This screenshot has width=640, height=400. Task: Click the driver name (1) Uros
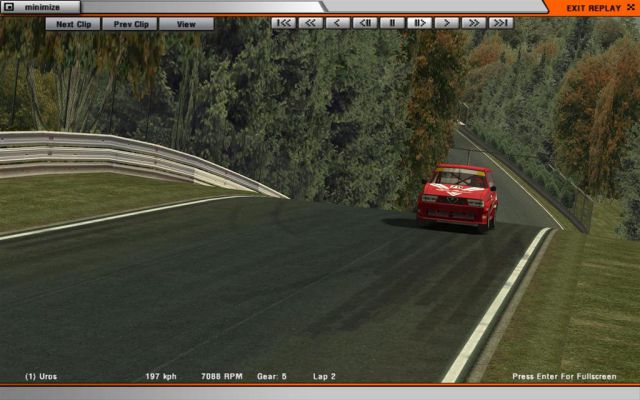[x=41, y=376]
